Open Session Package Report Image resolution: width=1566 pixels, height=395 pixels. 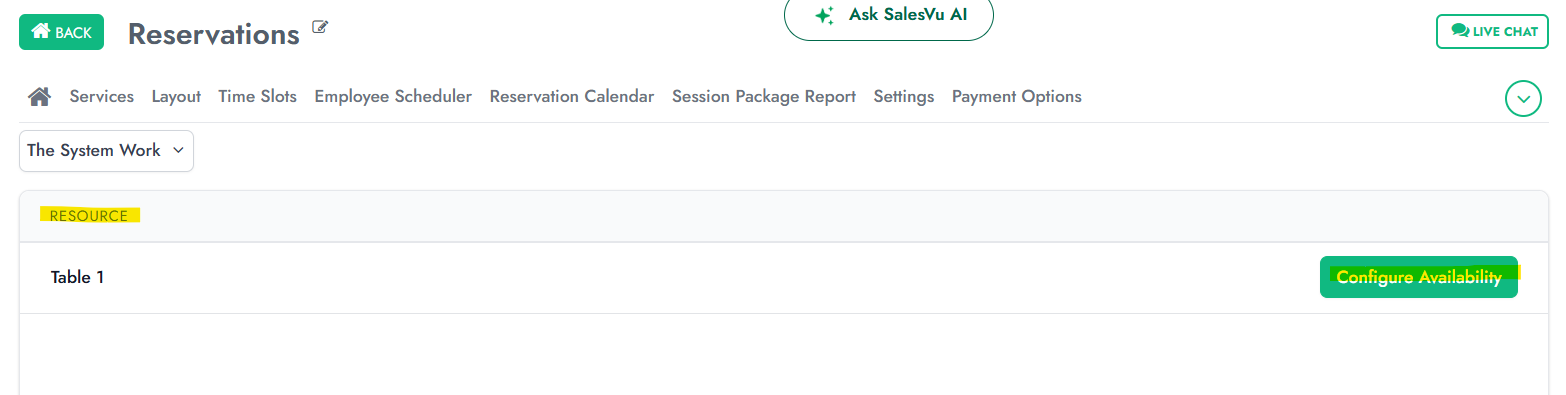764,96
